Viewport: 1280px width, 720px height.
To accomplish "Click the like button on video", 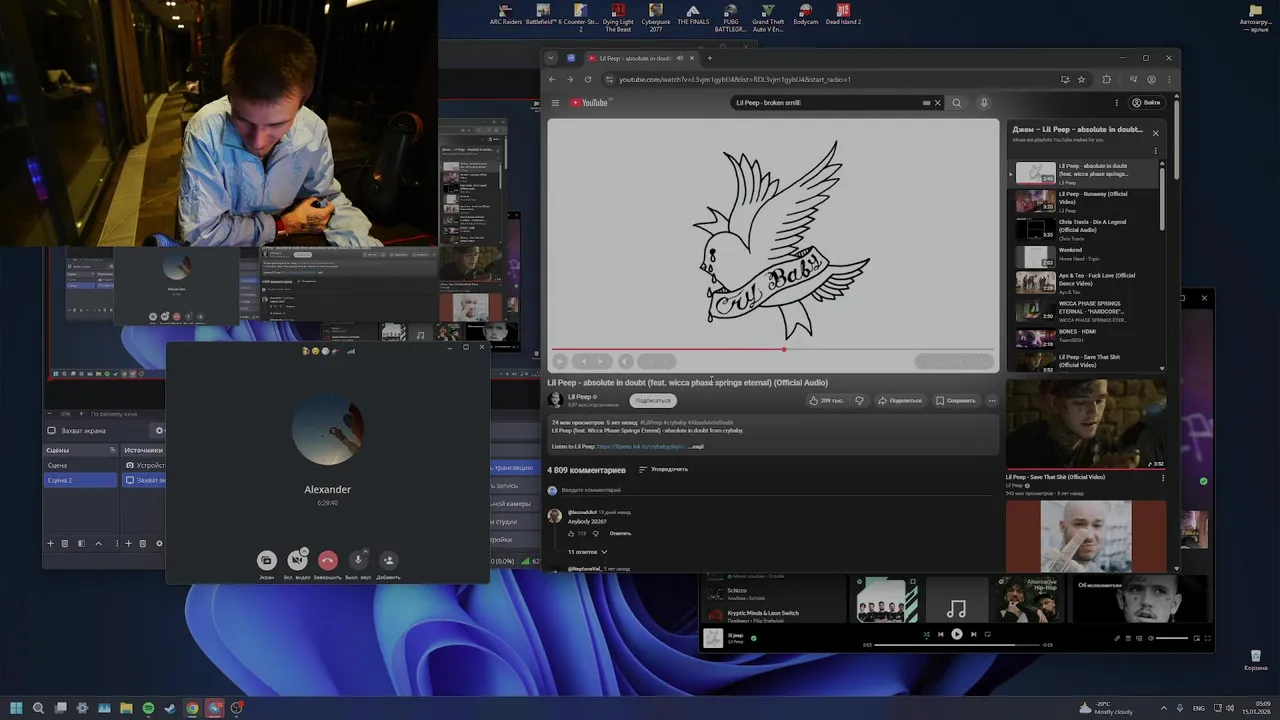I will pos(827,400).
